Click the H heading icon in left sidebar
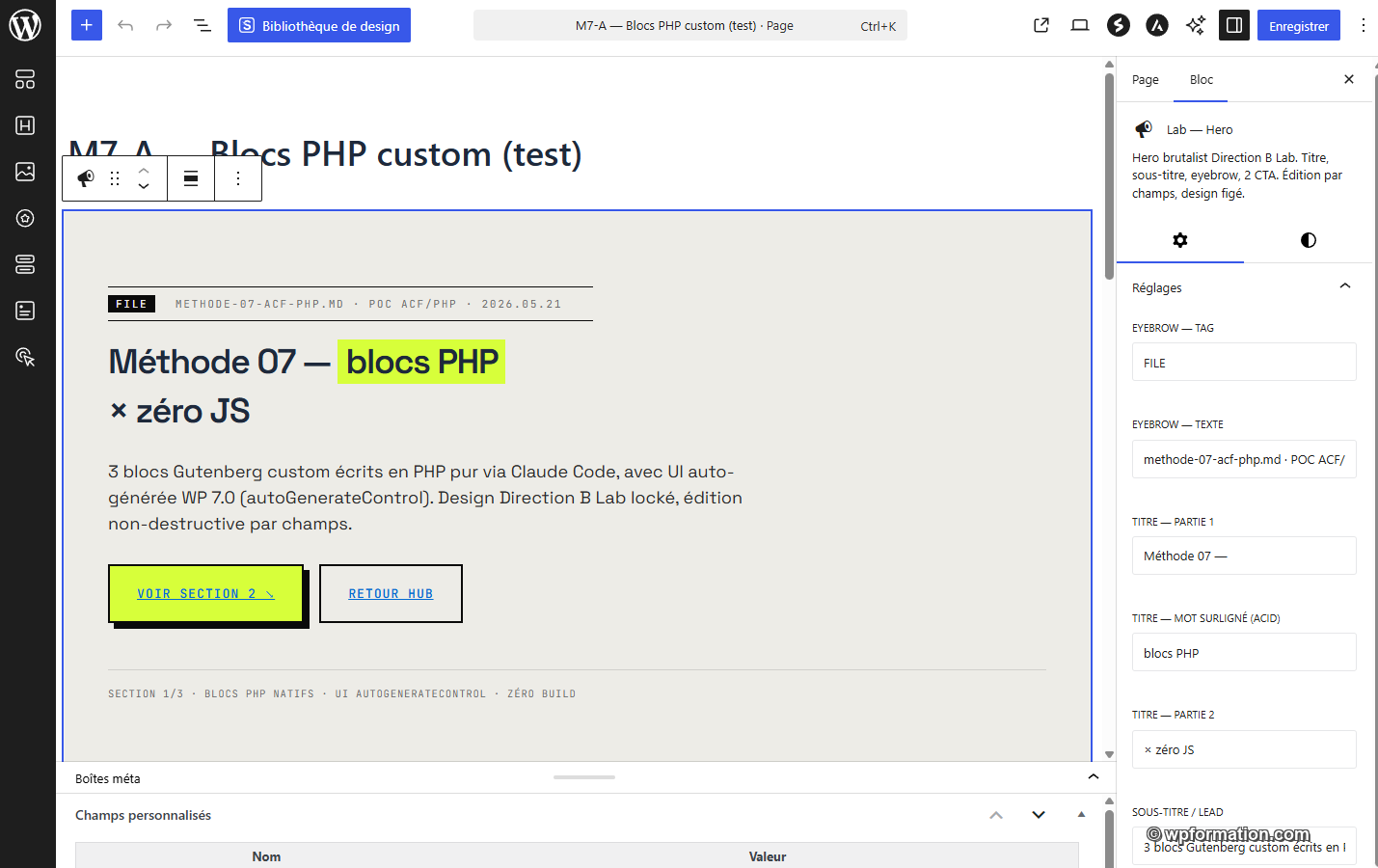The height and width of the screenshot is (868, 1378). pyautogui.click(x=26, y=125)
